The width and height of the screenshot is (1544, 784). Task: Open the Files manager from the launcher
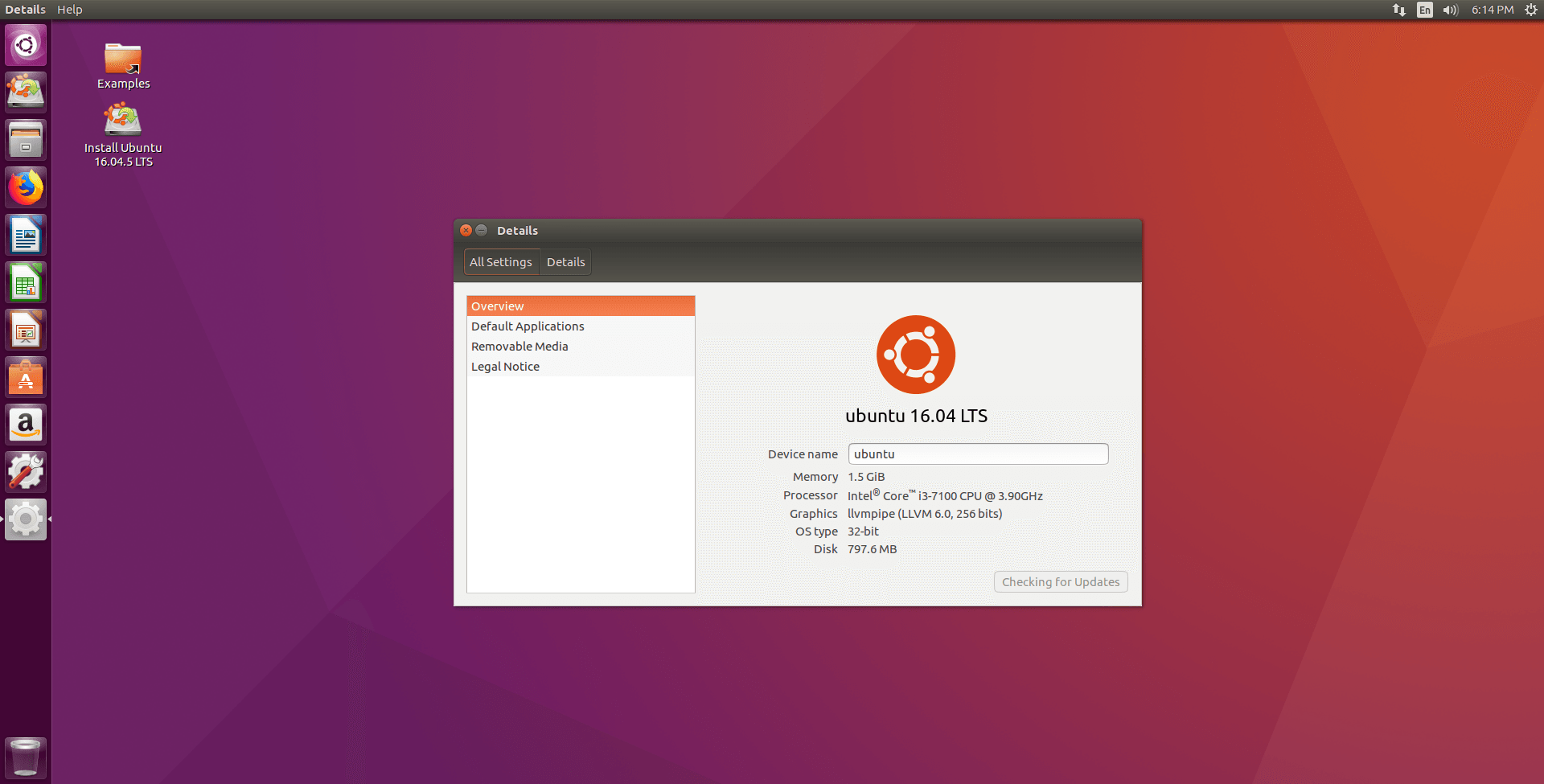pyautogui.click(x=26, y=140)
